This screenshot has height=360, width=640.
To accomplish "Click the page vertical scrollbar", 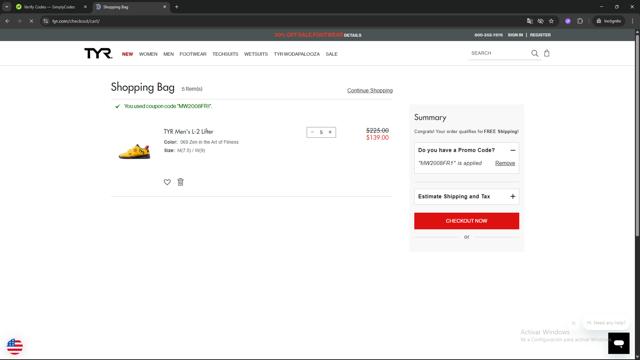I will 637,135.
